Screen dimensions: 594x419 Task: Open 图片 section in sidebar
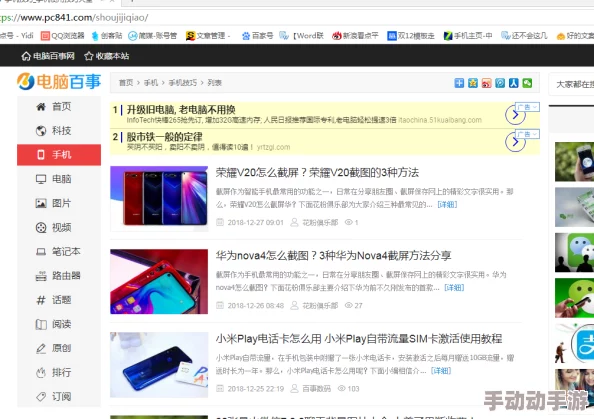tap(59, 203)
